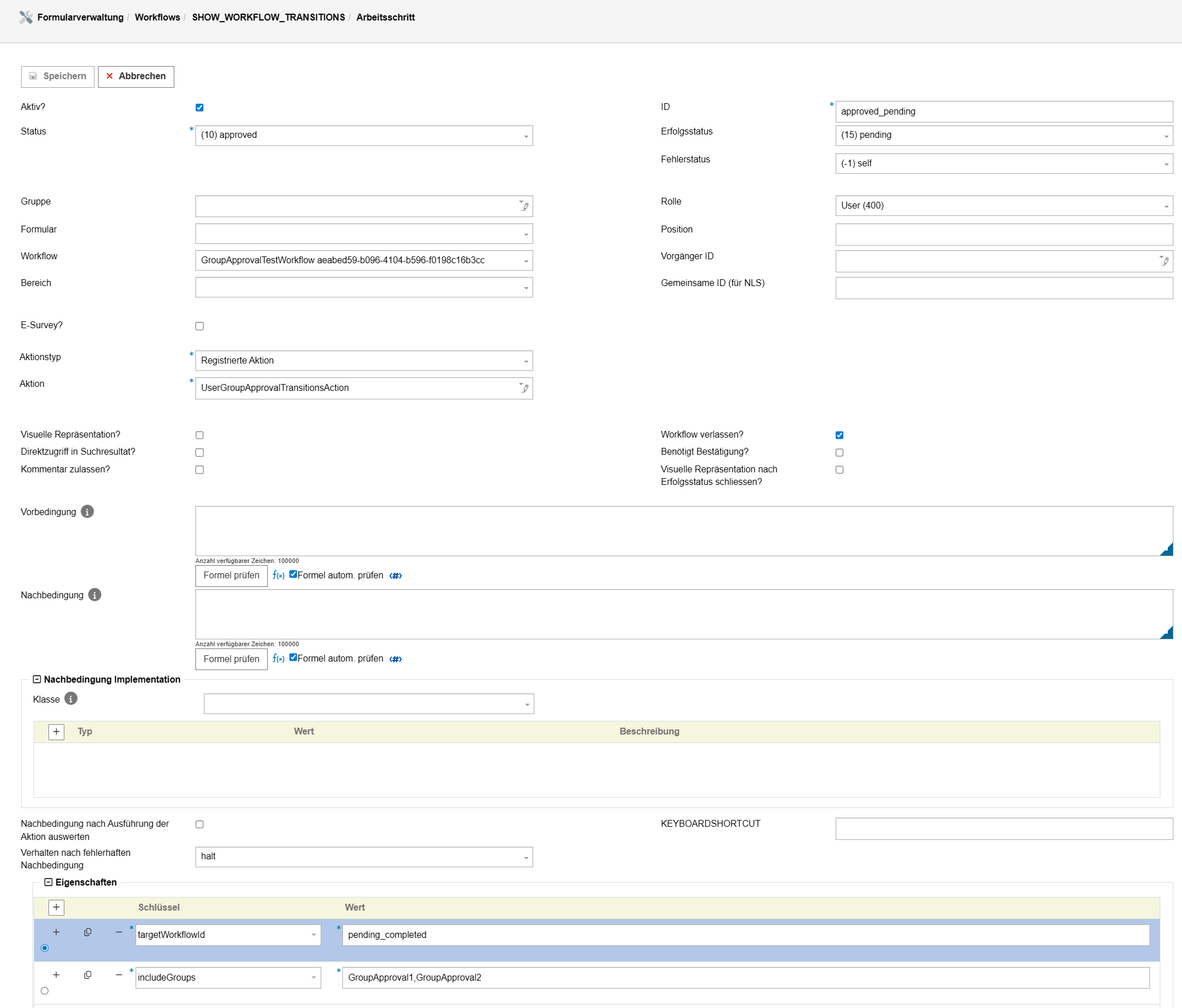Collapse the Nachbedingung Implementation section

[x=37, y=679]
